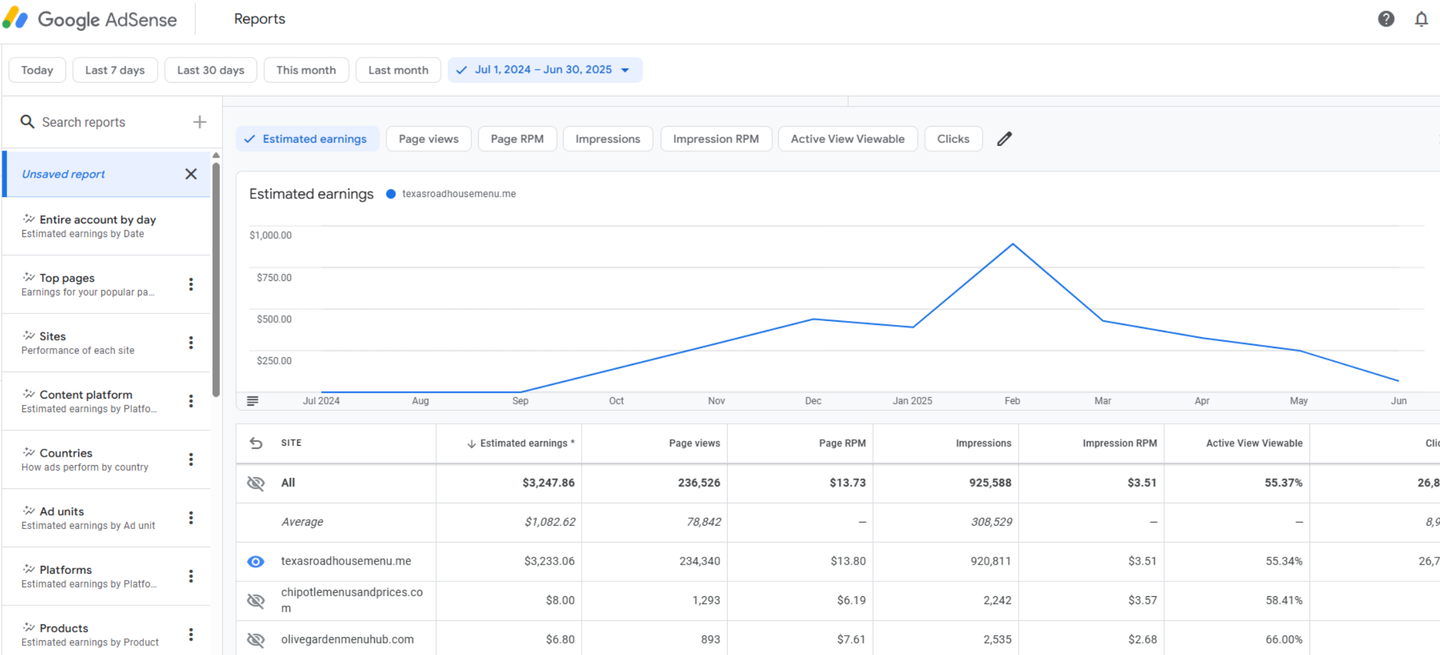Sort by the Impression RPM column header
This screenshot has height=655, width=1440.
[x=1119, y=443]
